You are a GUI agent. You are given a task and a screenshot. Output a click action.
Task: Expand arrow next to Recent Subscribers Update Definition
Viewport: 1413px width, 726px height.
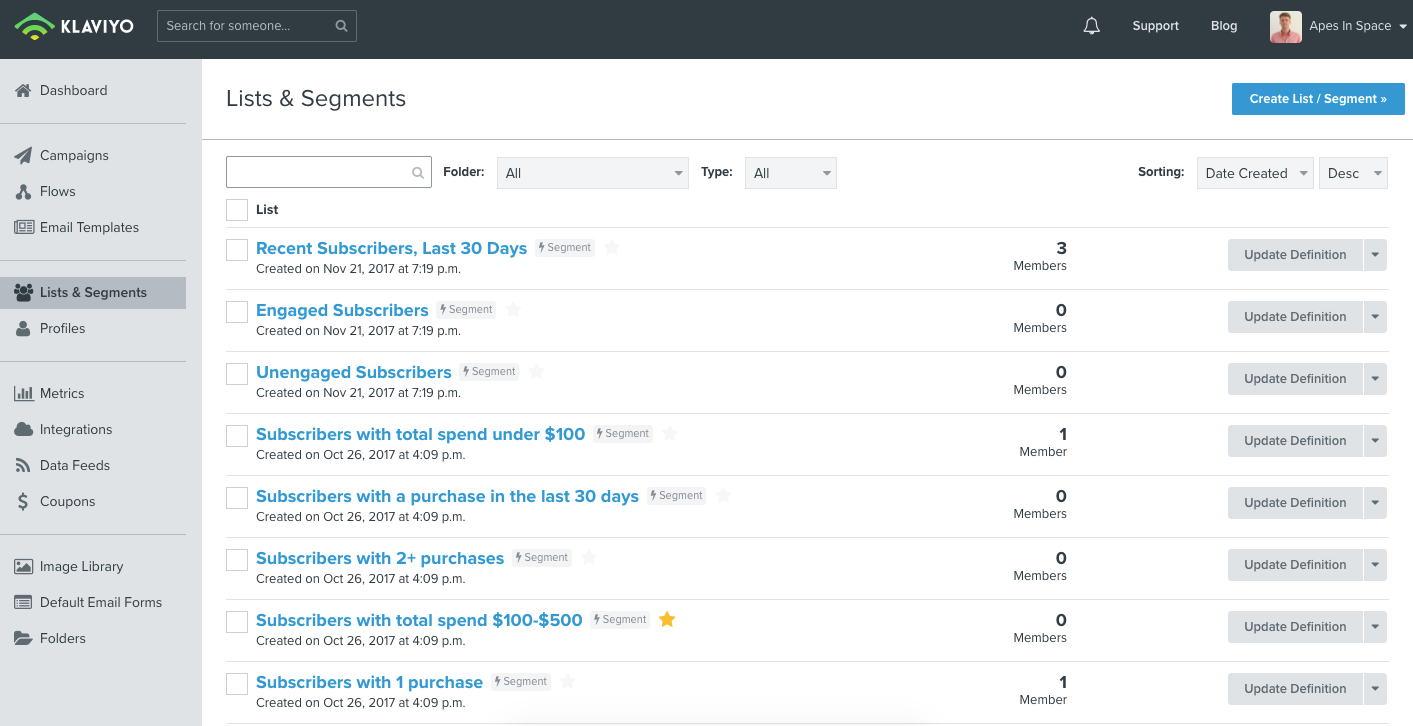click(x=1375, y=255)
